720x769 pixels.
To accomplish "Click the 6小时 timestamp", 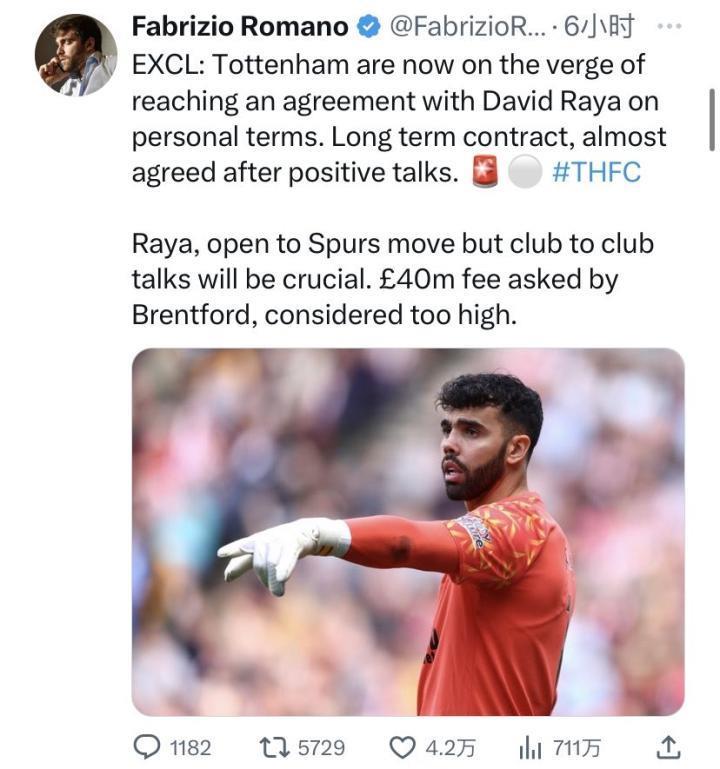I will [599, 27].
